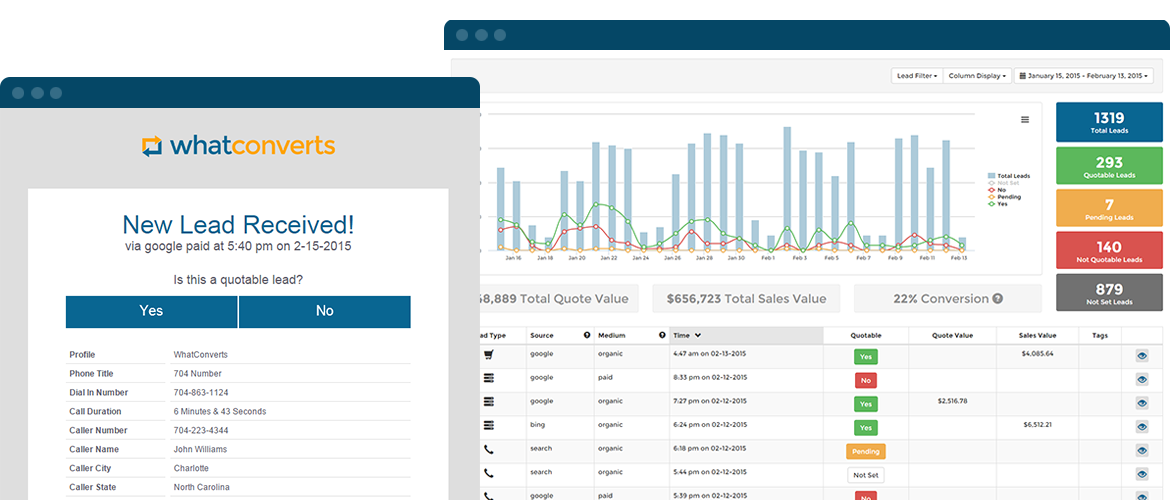The image size is (1170, 500).
Task: Click the form icon in the 7:27 pm row
Action: click(x=489, y=402)
